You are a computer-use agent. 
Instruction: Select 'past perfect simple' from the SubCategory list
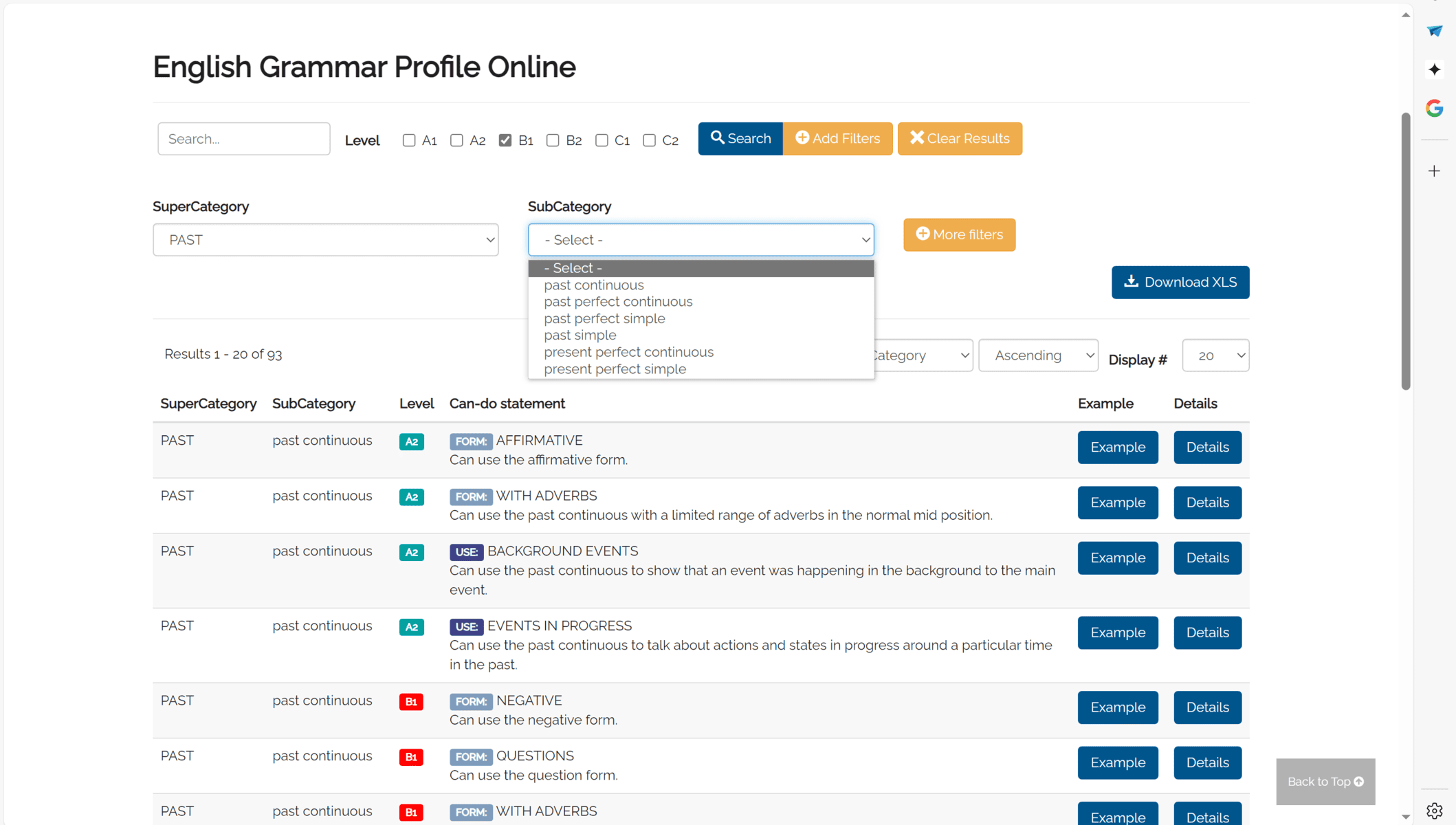point(604,318)
